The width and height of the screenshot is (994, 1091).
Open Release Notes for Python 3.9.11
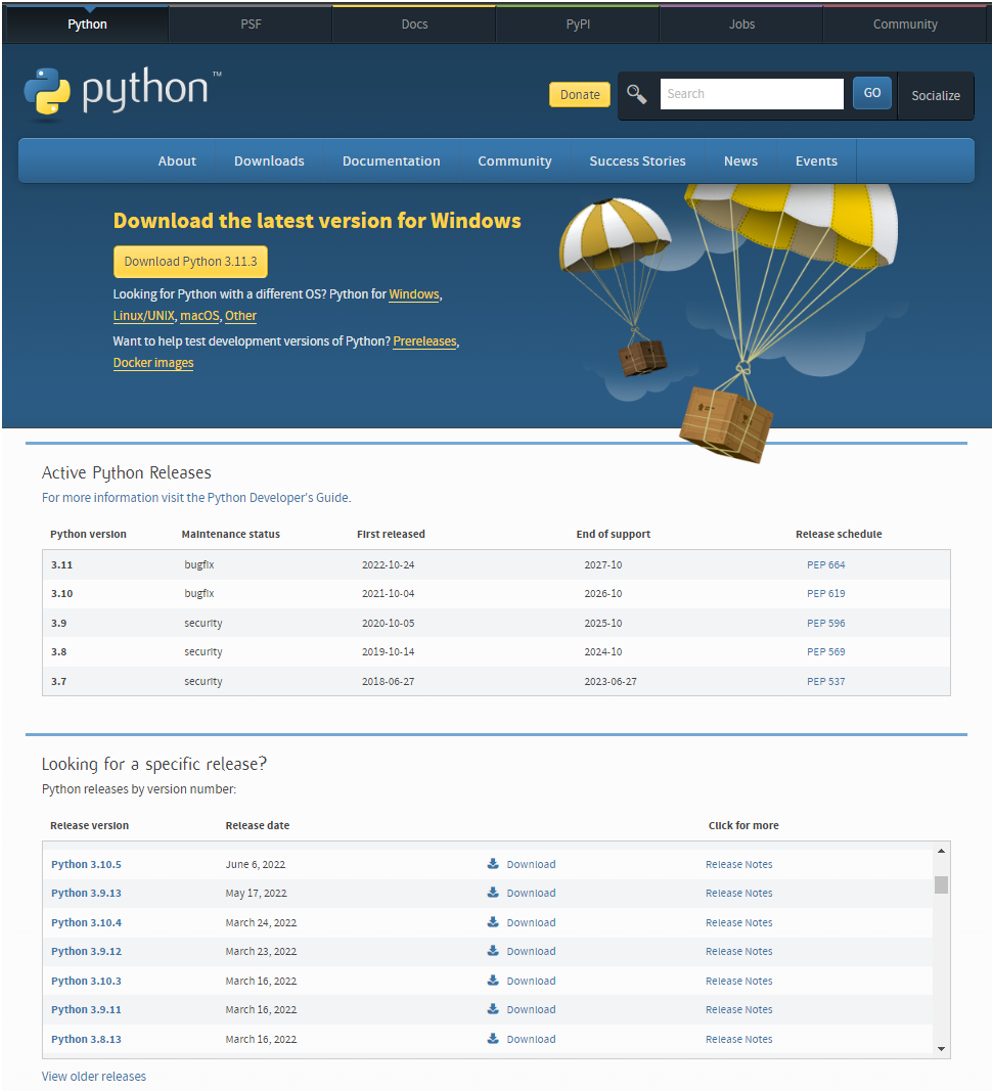point(739,1010)
